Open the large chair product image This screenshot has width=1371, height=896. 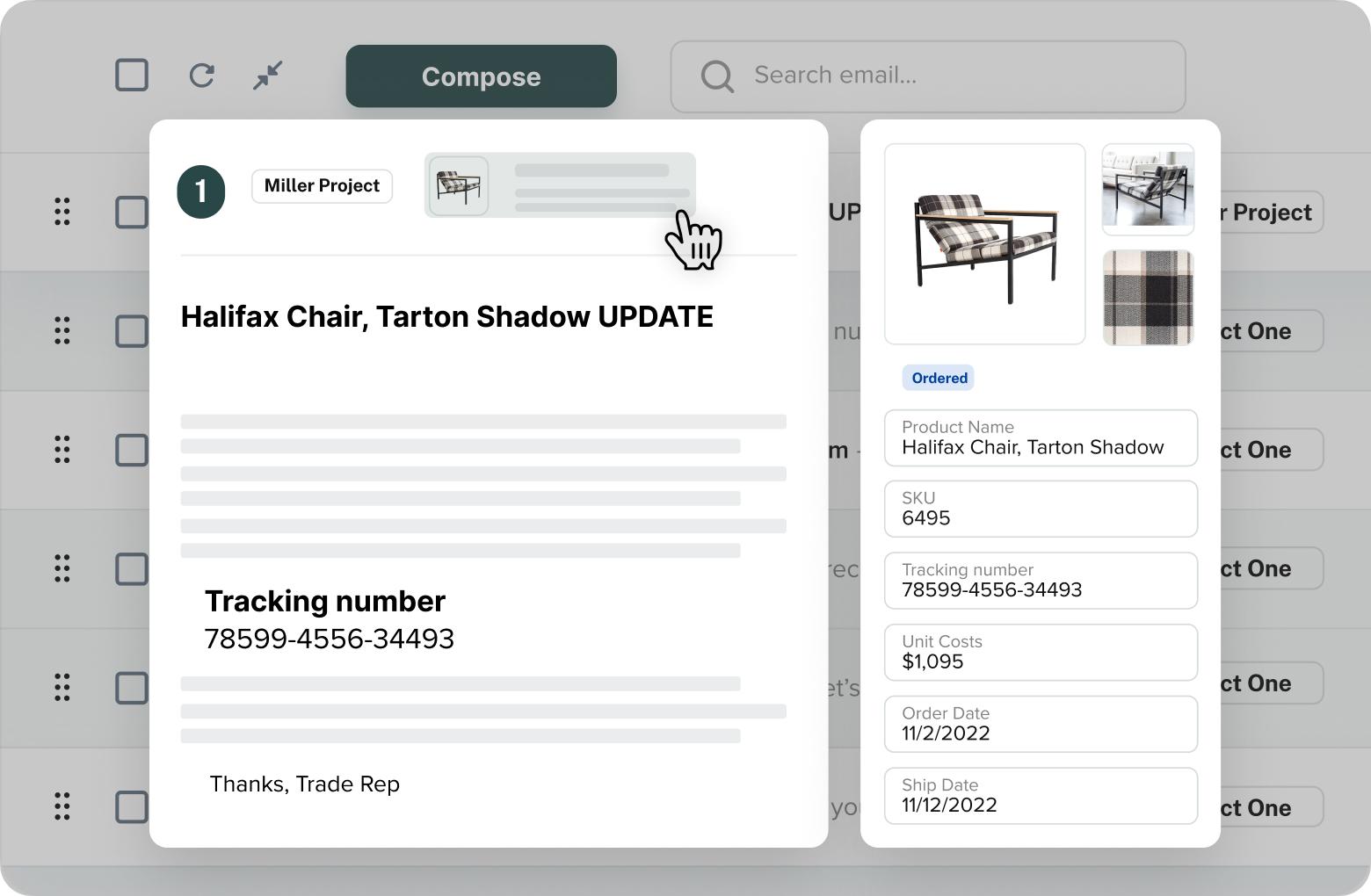tap(984, 244)
